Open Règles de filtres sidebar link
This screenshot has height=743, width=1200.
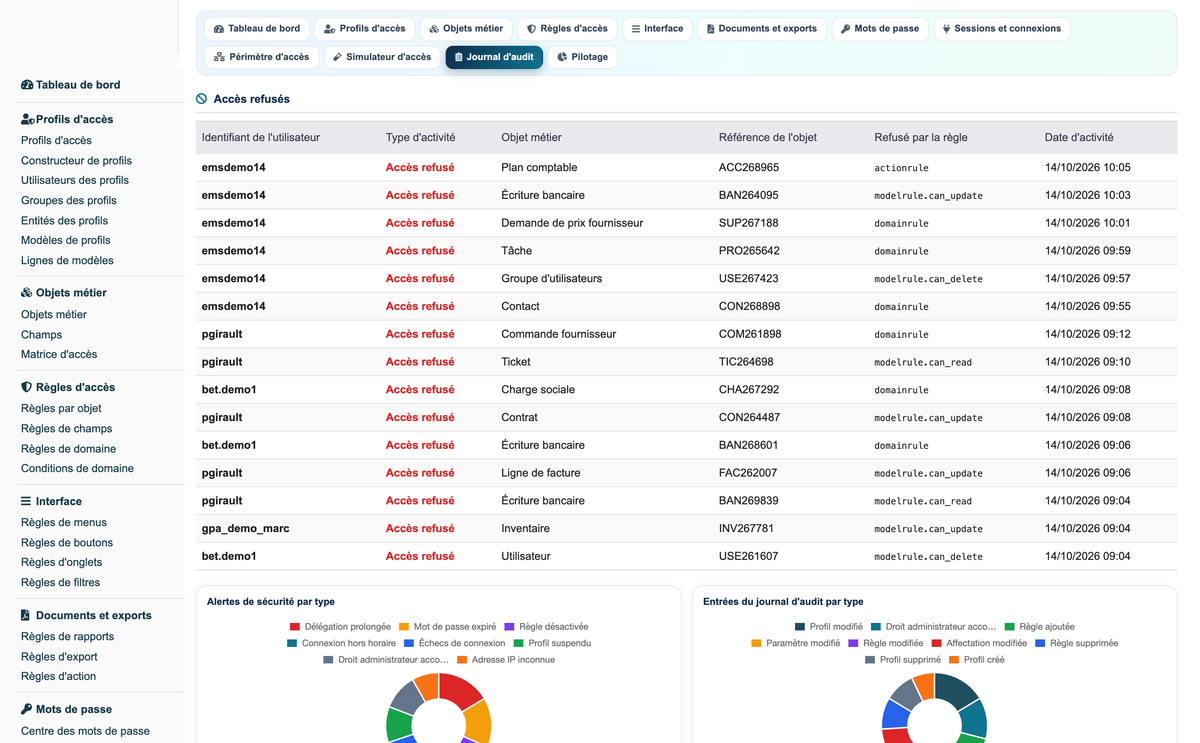[60, 583]
